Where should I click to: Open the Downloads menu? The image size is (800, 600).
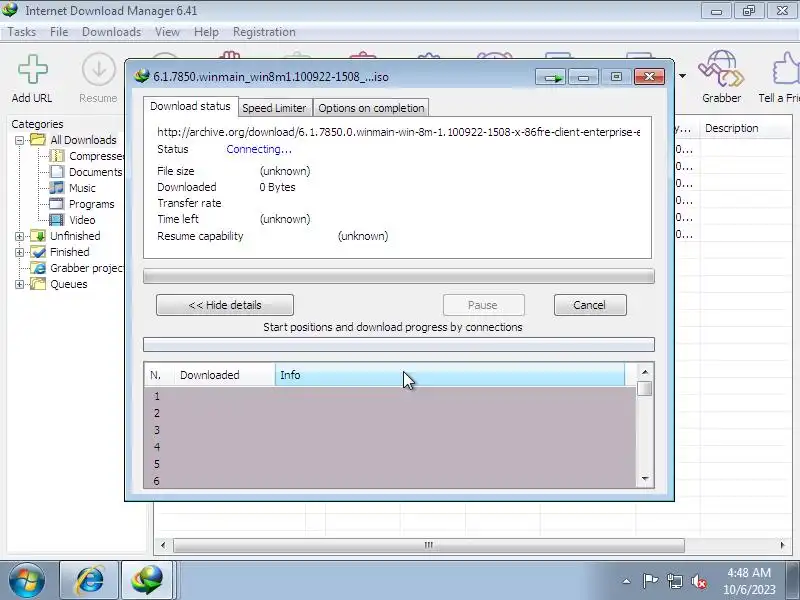coord(111,32)
